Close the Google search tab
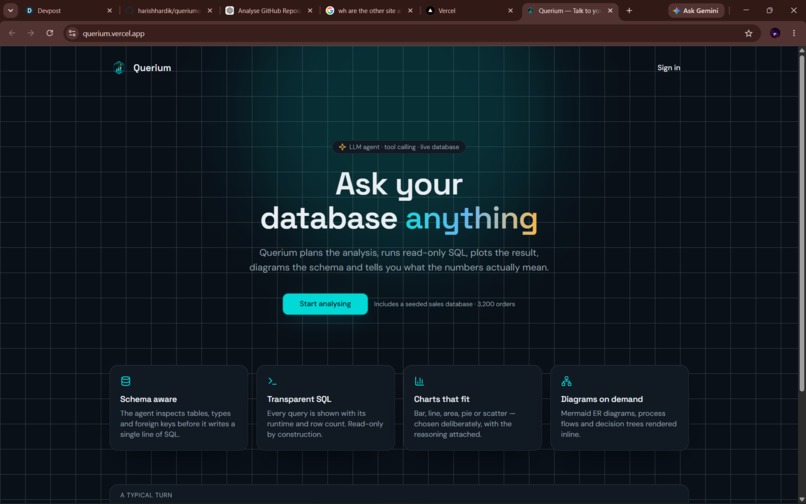 click(410, 10)
